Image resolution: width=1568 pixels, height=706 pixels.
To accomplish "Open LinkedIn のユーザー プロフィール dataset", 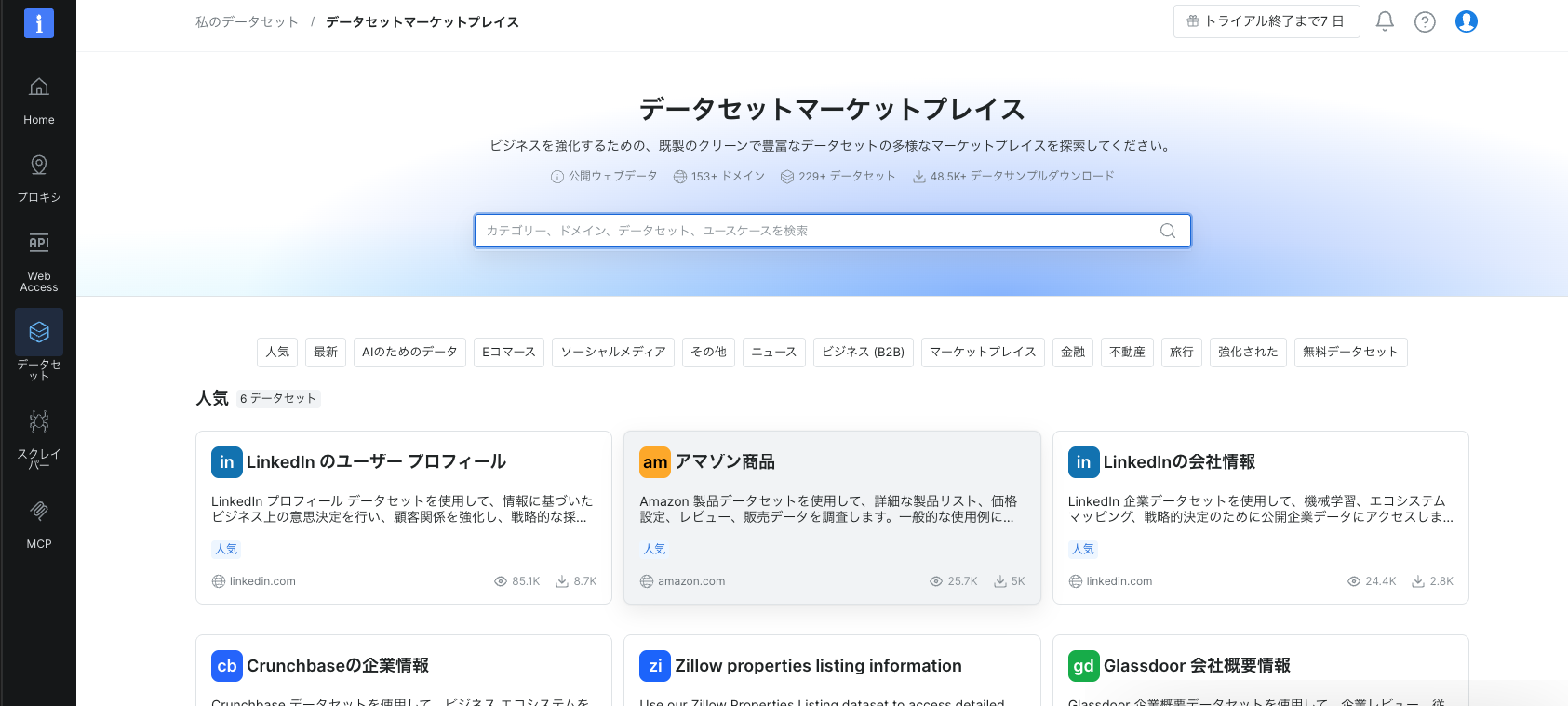I will click(404, 517).
